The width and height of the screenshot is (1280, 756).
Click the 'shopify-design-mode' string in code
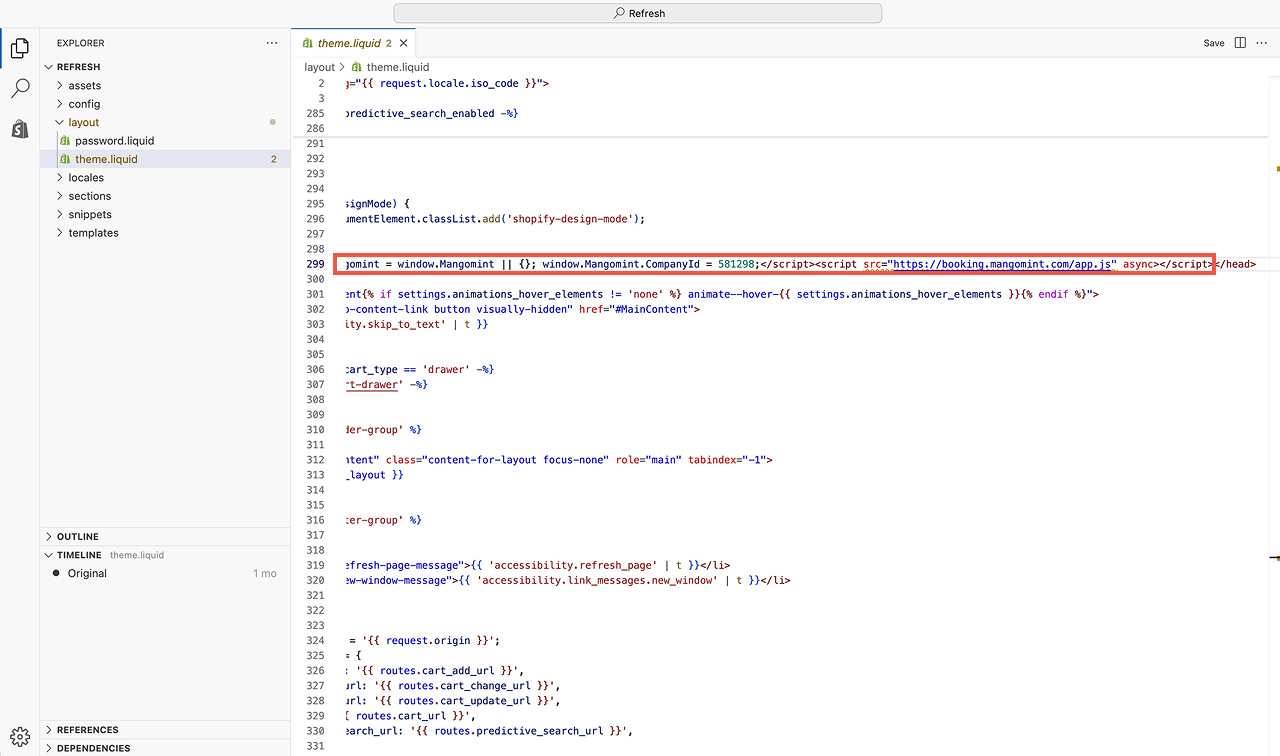572,218
